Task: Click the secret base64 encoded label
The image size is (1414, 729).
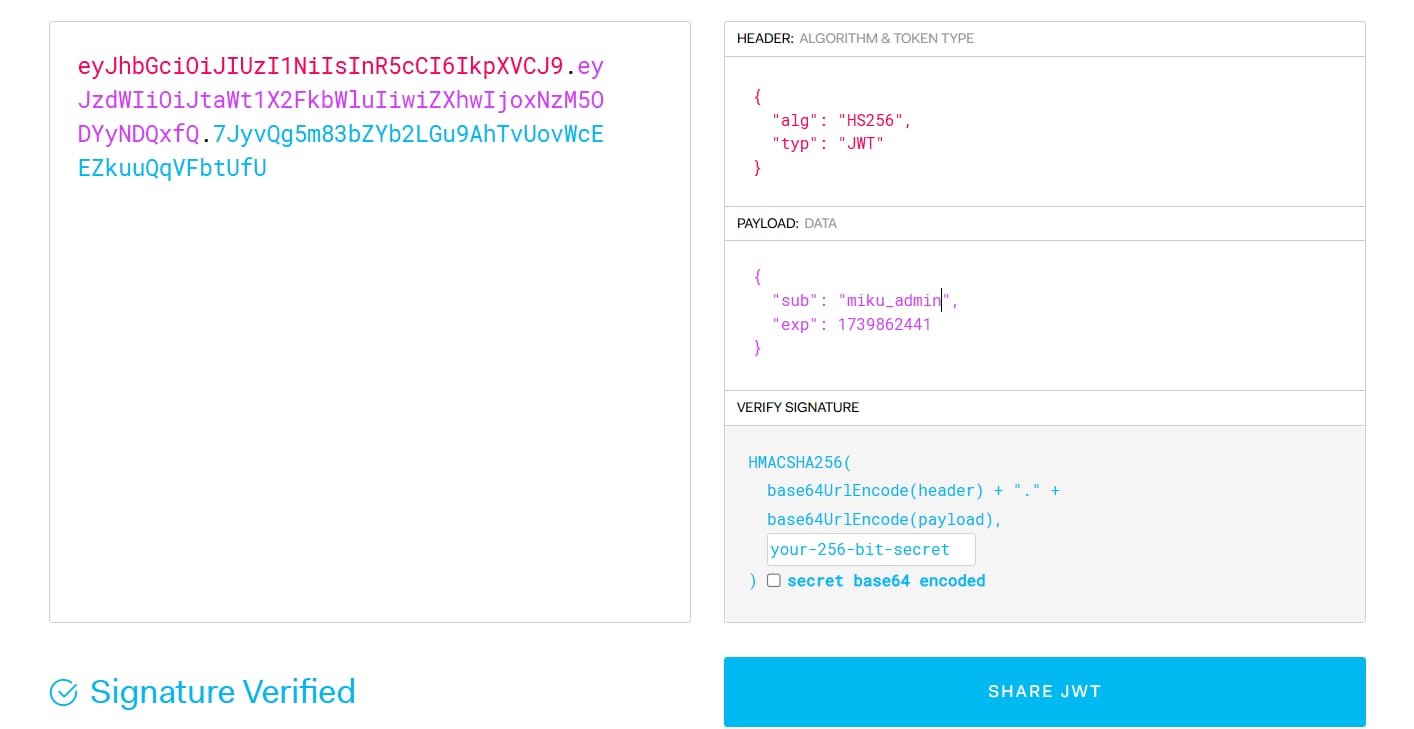Action: point(886,580)
